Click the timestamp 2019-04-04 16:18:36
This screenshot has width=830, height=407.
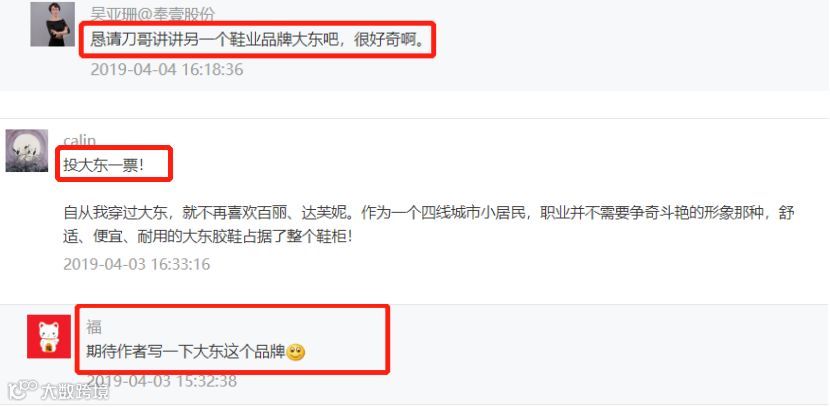click(x=167, y=69)
